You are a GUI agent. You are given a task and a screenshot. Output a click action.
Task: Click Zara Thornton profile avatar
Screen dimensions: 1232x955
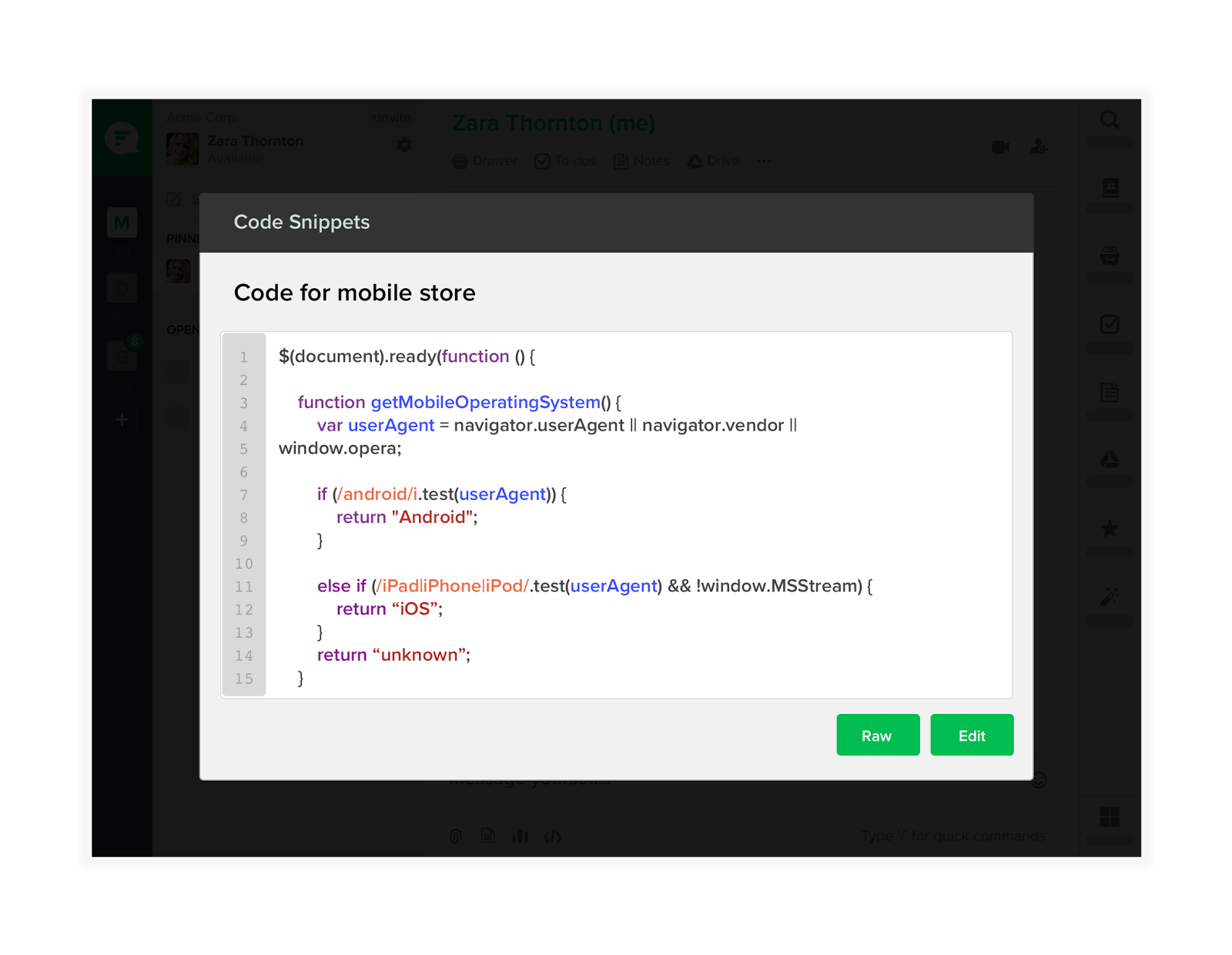(x=182, y=149)
